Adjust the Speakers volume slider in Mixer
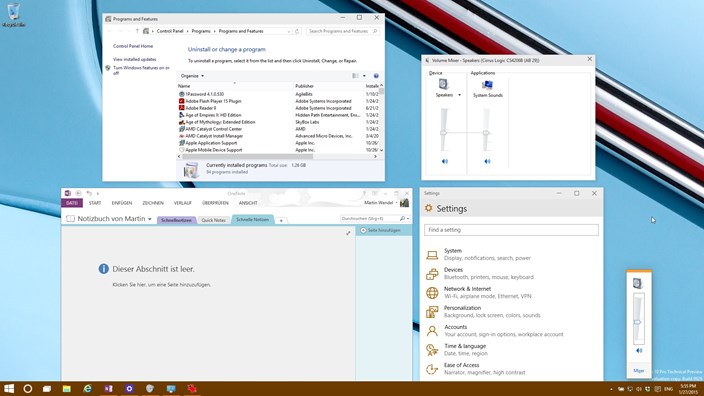 444,132
